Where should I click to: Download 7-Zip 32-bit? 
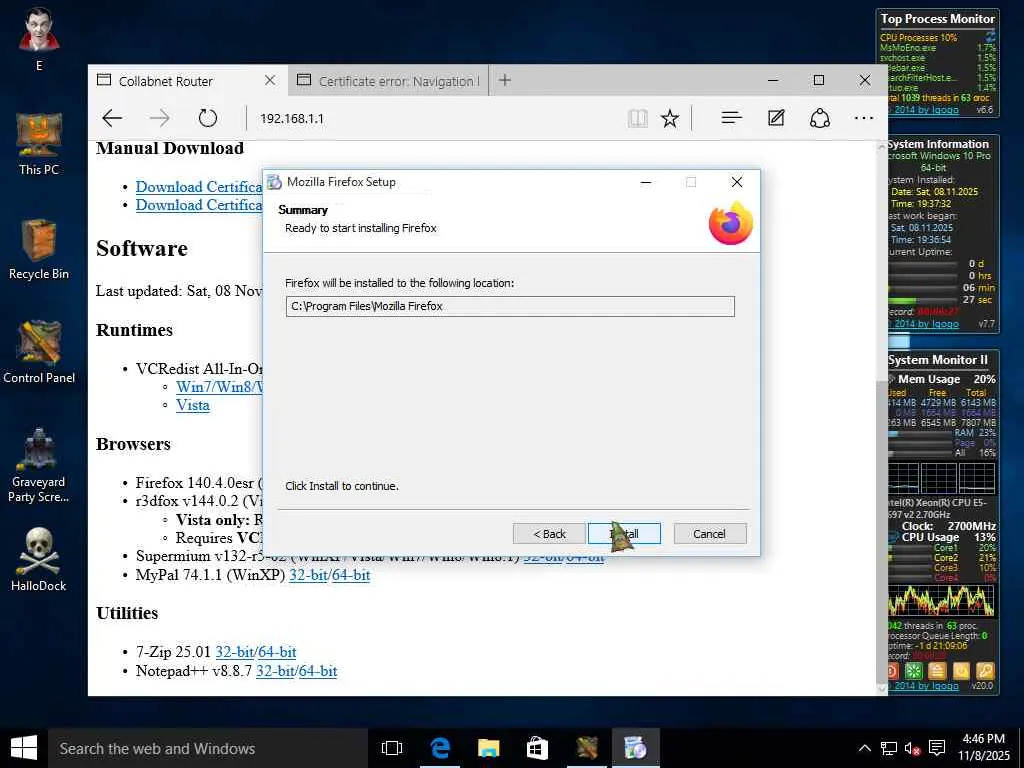234,652
